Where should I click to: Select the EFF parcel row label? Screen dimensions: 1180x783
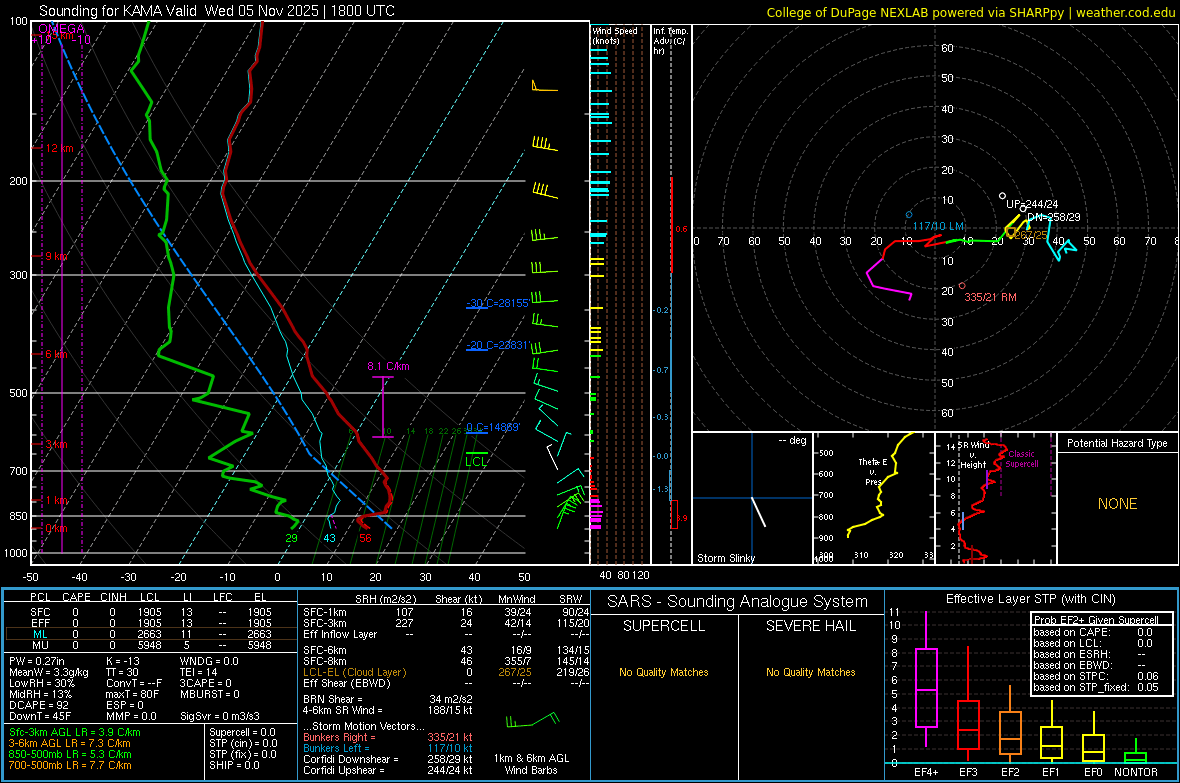(x=40, y=623)
